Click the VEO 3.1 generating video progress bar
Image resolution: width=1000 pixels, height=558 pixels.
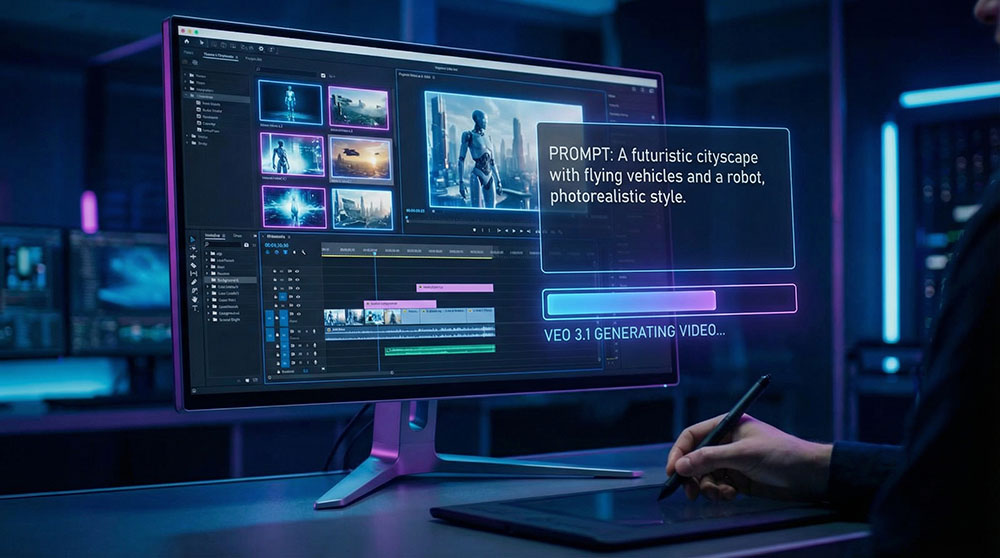coord(670,301)
